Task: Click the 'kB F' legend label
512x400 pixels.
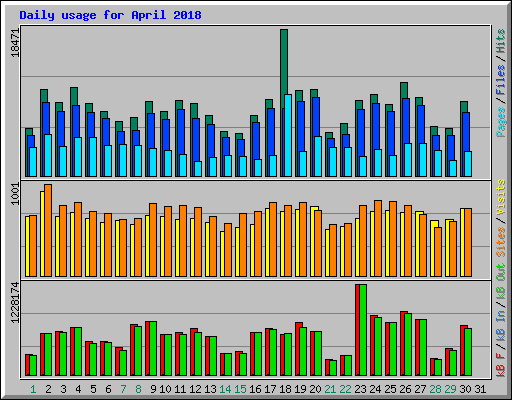Action: 501,365
